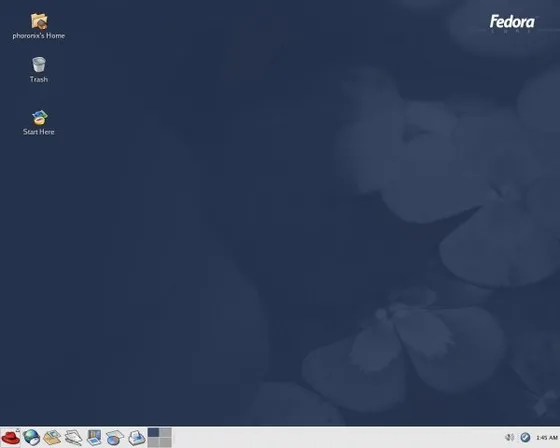Click the Start Here label text

tap(39, 132)
